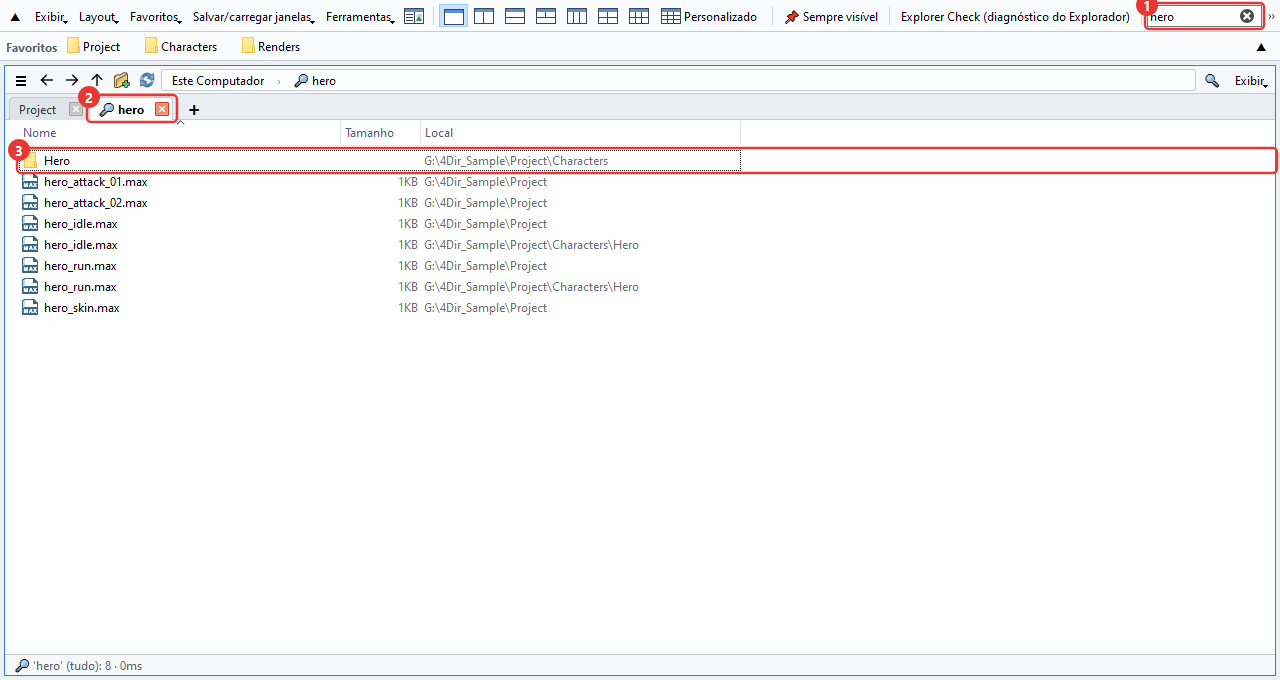Sort results by Tamanho column
This screenshot has height=680, width=1280.
tap(381, 133)
